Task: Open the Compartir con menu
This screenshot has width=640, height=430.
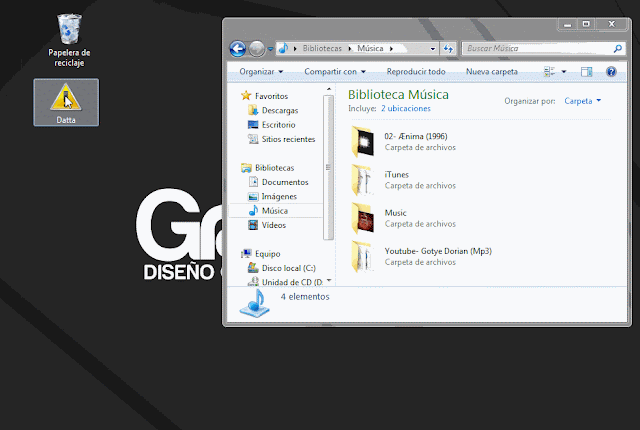Action: [x=335, y=71]
